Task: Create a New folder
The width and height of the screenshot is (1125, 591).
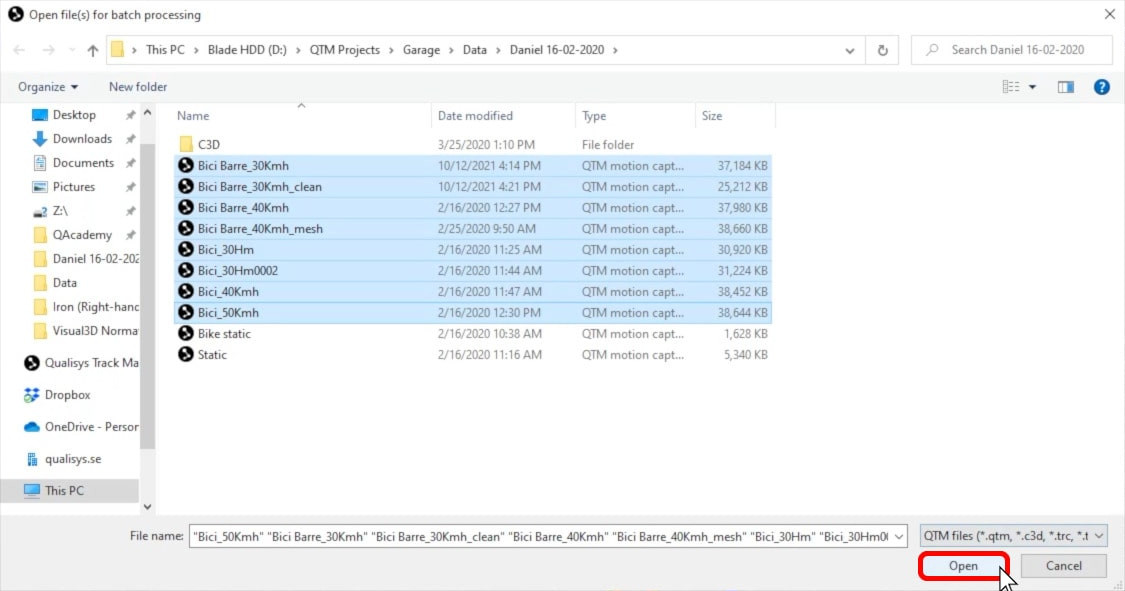Action: 138,87
